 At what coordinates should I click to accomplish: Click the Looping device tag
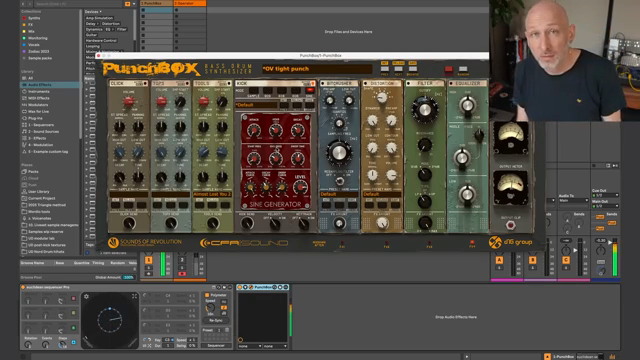[93, 47]
